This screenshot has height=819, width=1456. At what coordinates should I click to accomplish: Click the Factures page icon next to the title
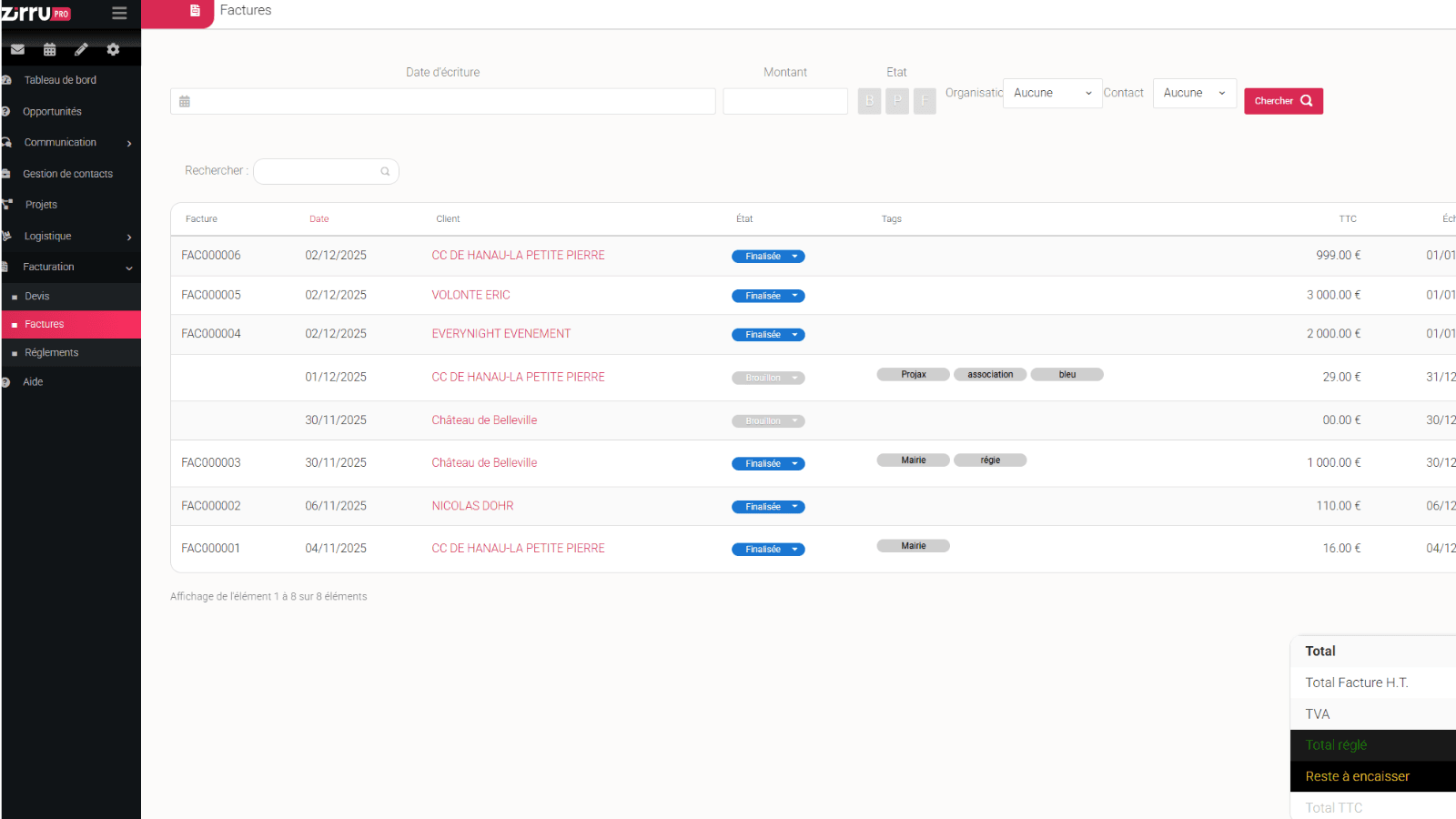point(193,10)
